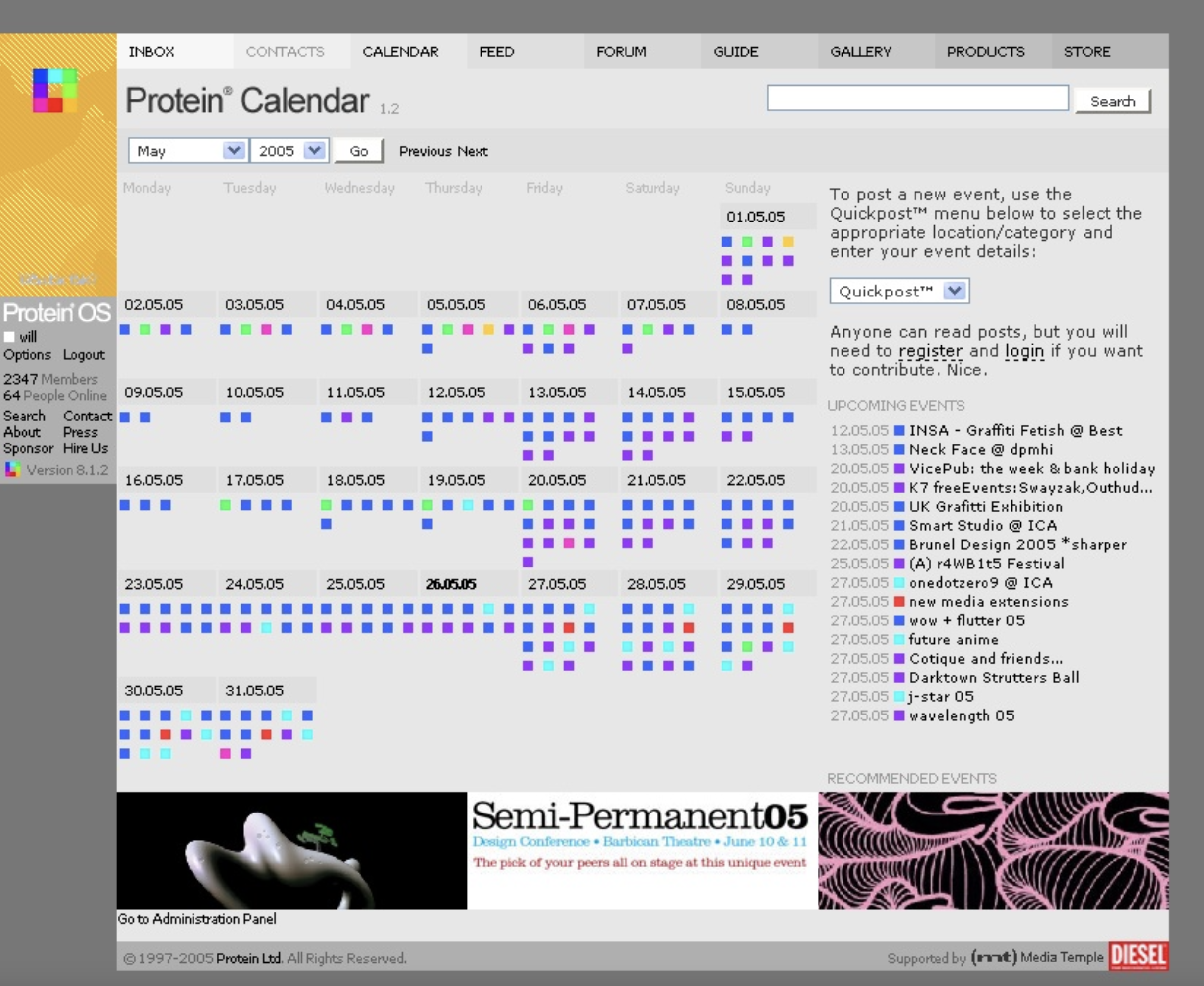This screenshot has height=986, width=1204.
Task: Open the month dropdown showing May
Action: coord(188,150)
